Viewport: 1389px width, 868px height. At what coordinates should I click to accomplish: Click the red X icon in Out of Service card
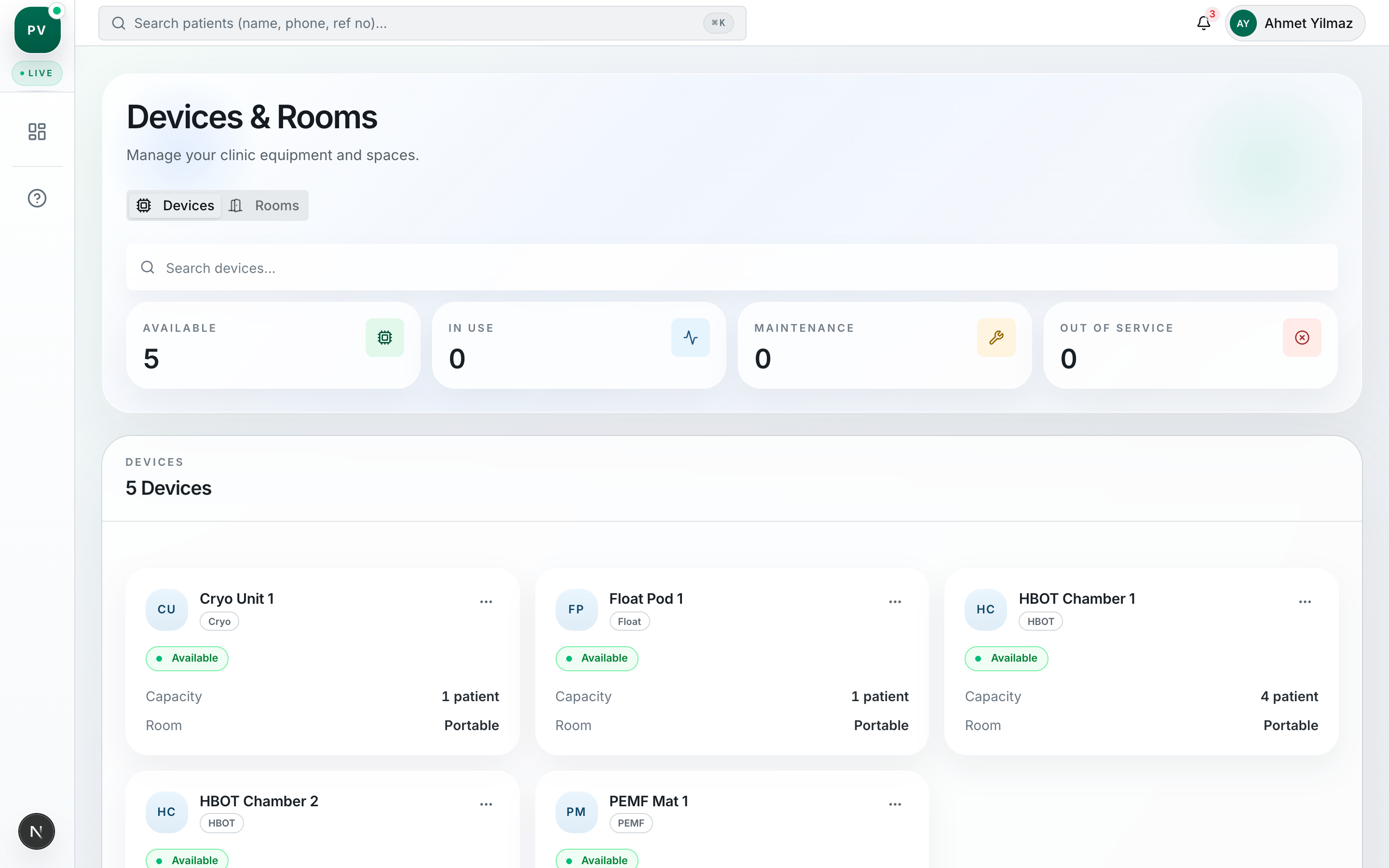[1302, 338]
